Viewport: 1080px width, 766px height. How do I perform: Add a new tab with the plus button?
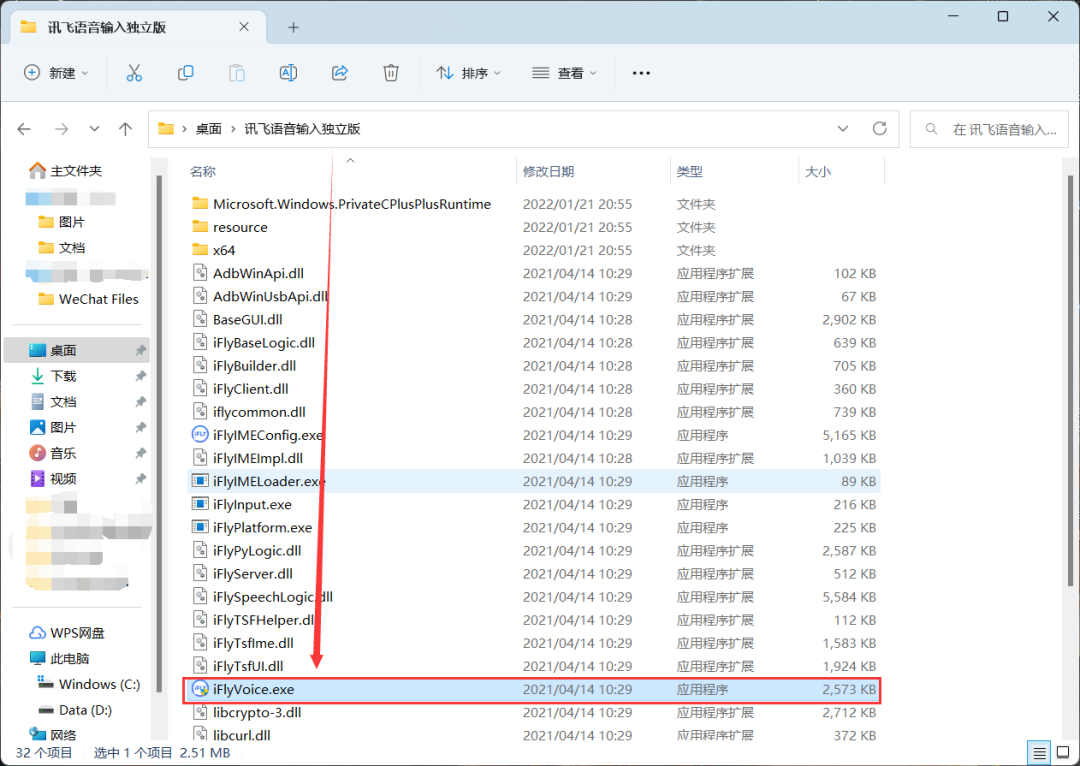coord(293,28)
